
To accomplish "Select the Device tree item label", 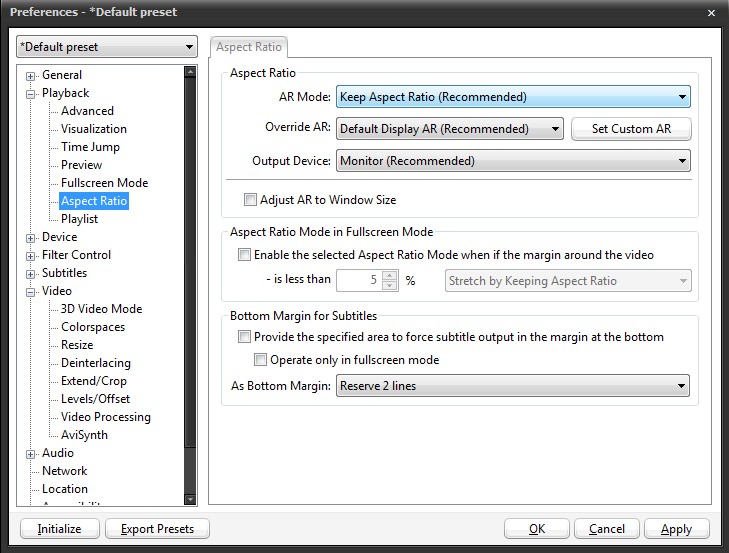I will pos(60,237).
